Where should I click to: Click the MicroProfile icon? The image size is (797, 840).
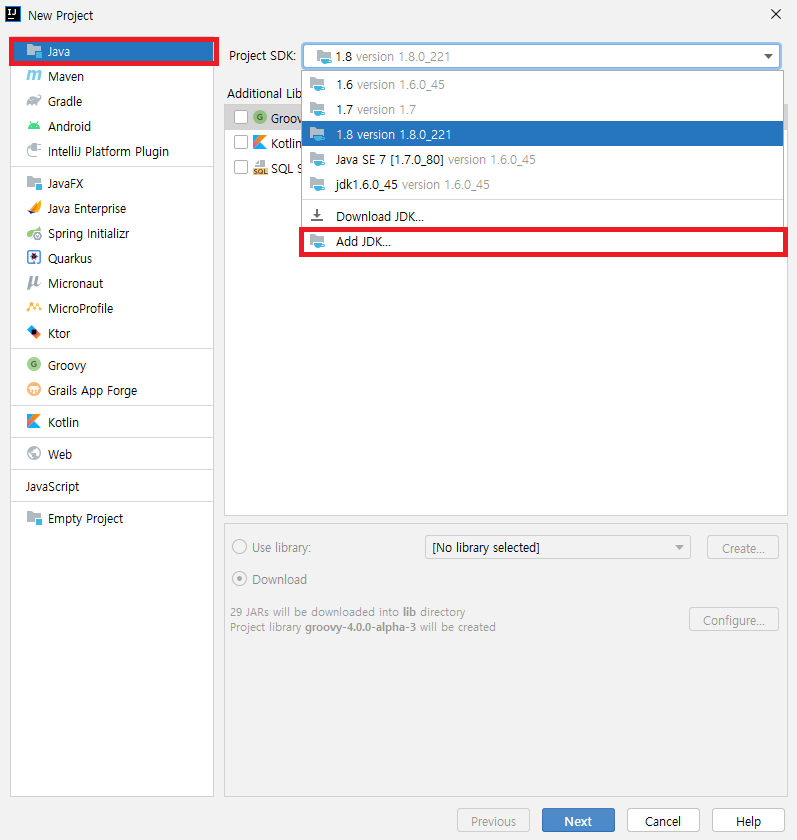coord(34,308)
